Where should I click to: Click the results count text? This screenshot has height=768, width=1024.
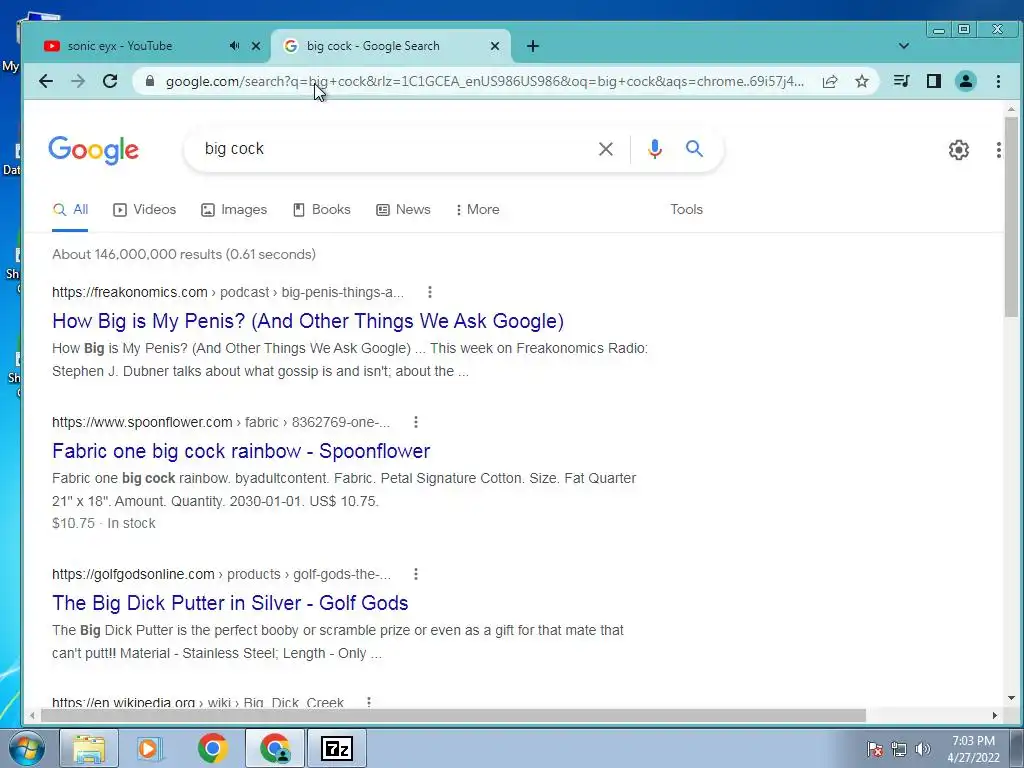[184, 254]
